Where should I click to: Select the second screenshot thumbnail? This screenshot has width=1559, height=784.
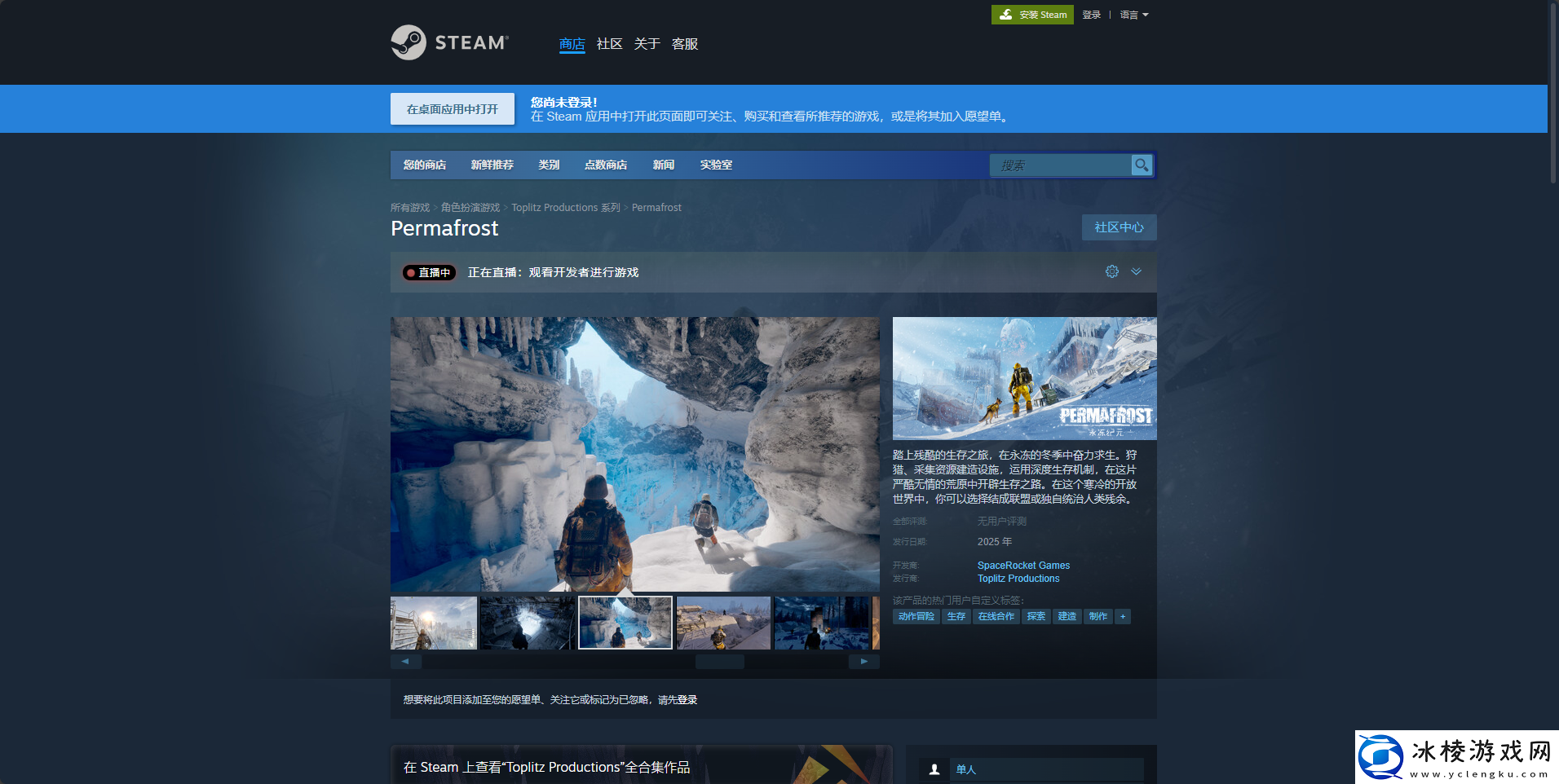pyautogui.click(x=526, y=622)
